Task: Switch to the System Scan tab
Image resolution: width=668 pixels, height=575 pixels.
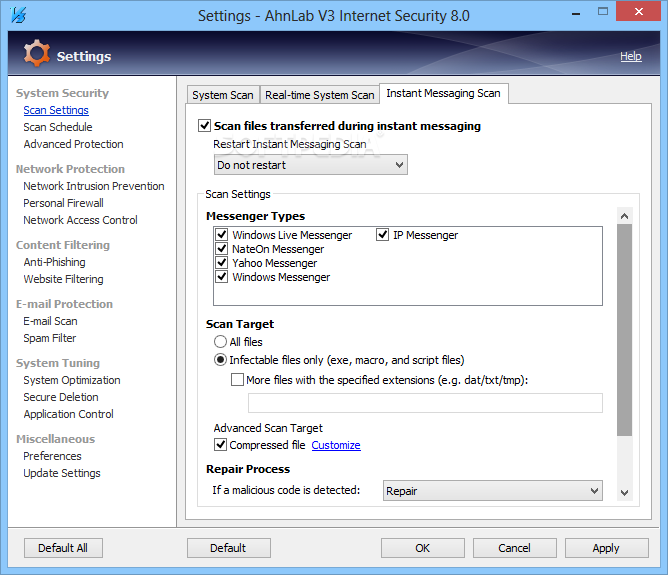Action: point(223,95)
